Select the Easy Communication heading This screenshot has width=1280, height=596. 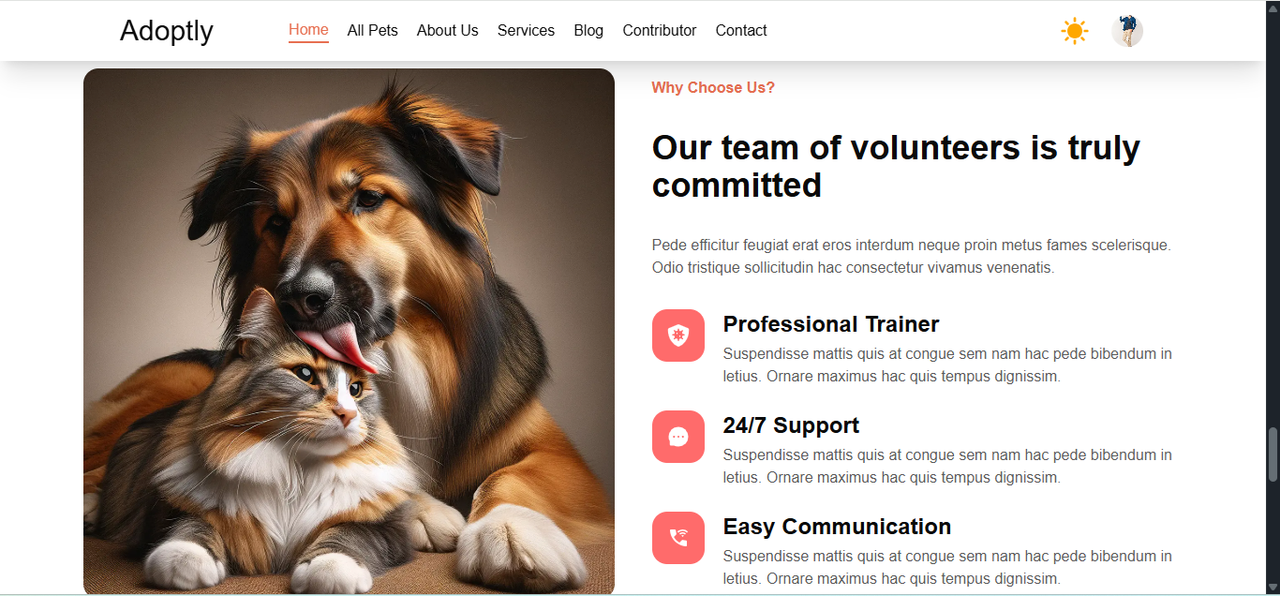pyautogui.click(x=837, y=526)
